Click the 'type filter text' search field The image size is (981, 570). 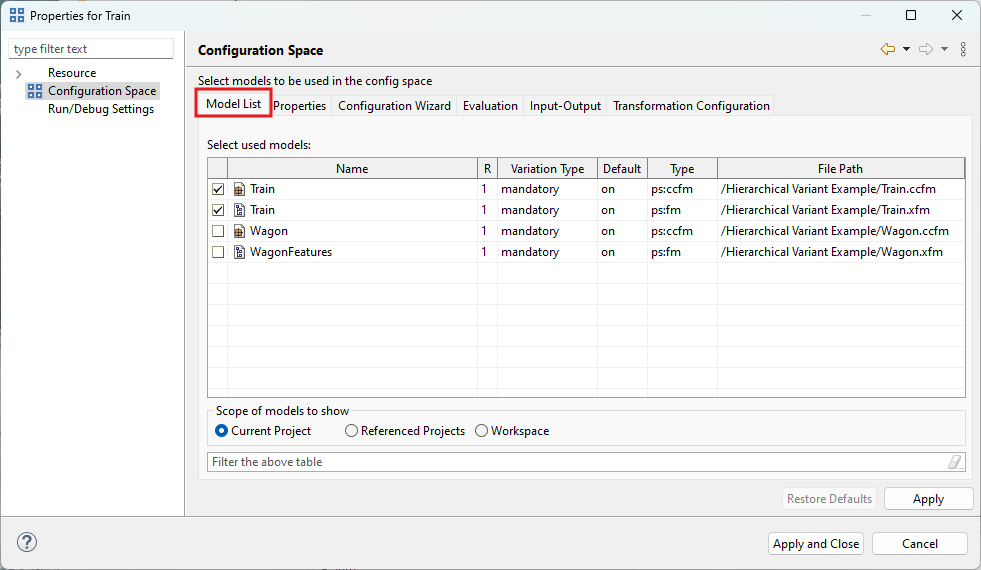(x=91, y=49)
